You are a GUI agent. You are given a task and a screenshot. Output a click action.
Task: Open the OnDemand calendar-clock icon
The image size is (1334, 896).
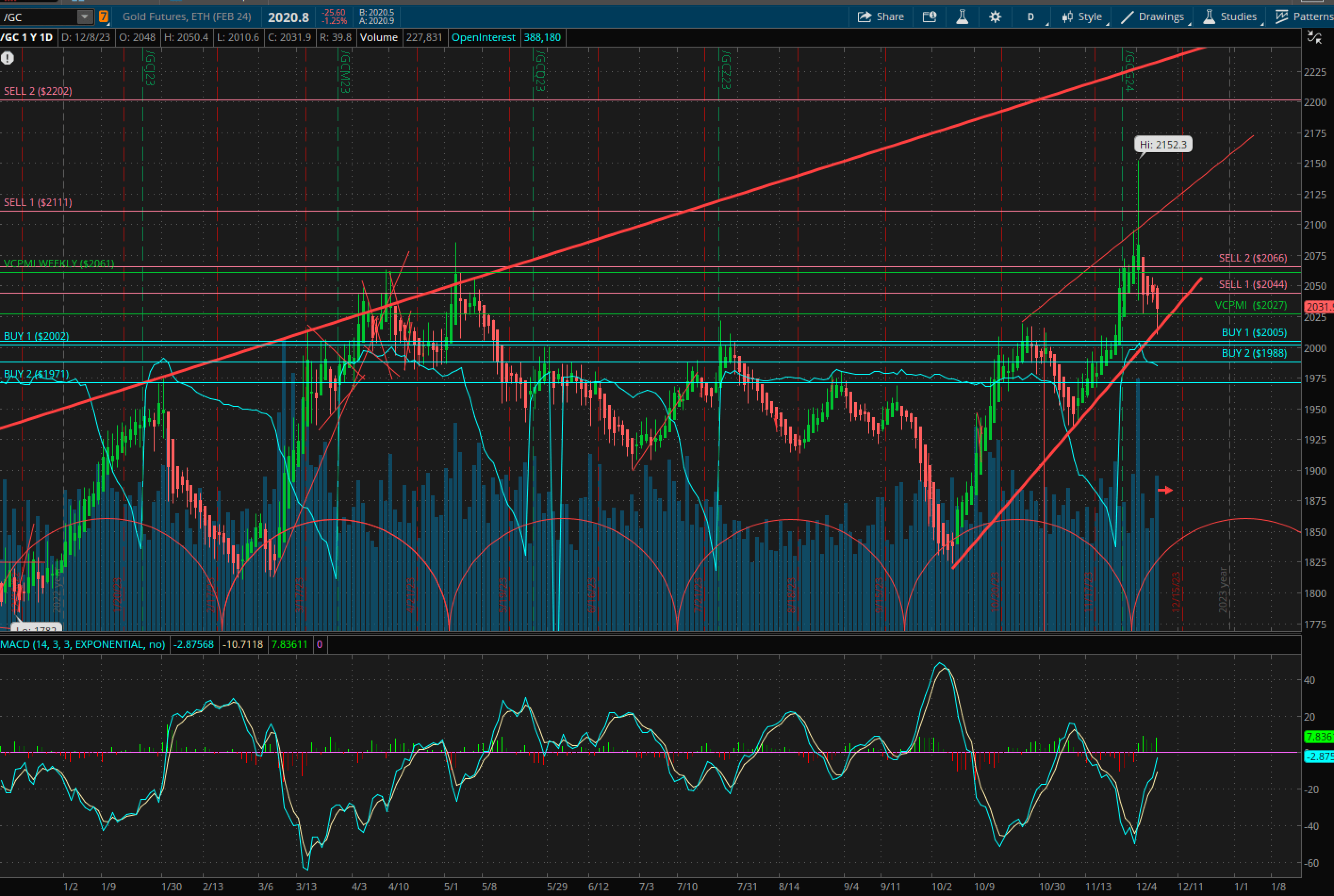930,16
